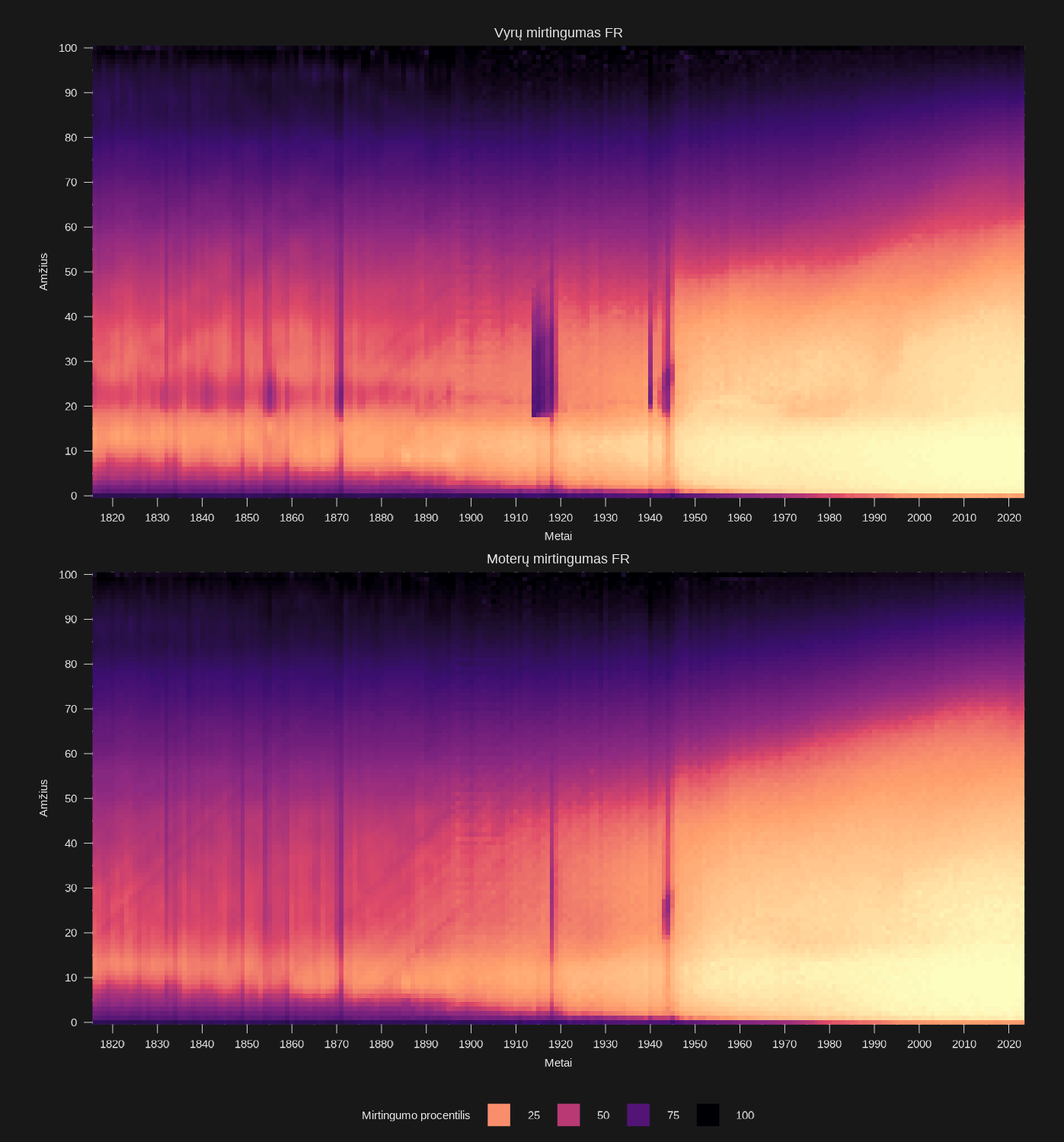Click the age 100 tick on male chart

(x=68, y=48)
